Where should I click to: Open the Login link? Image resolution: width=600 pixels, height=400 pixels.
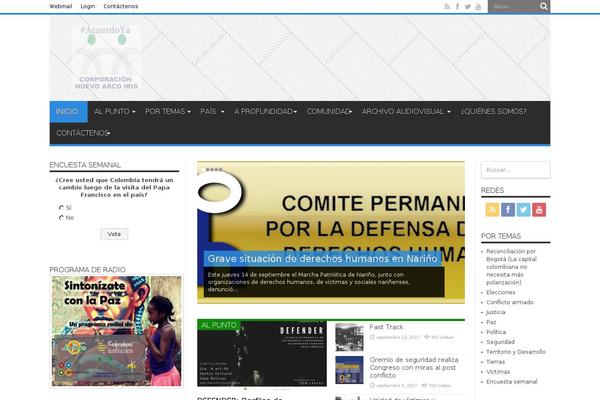[x=88, y=6]
